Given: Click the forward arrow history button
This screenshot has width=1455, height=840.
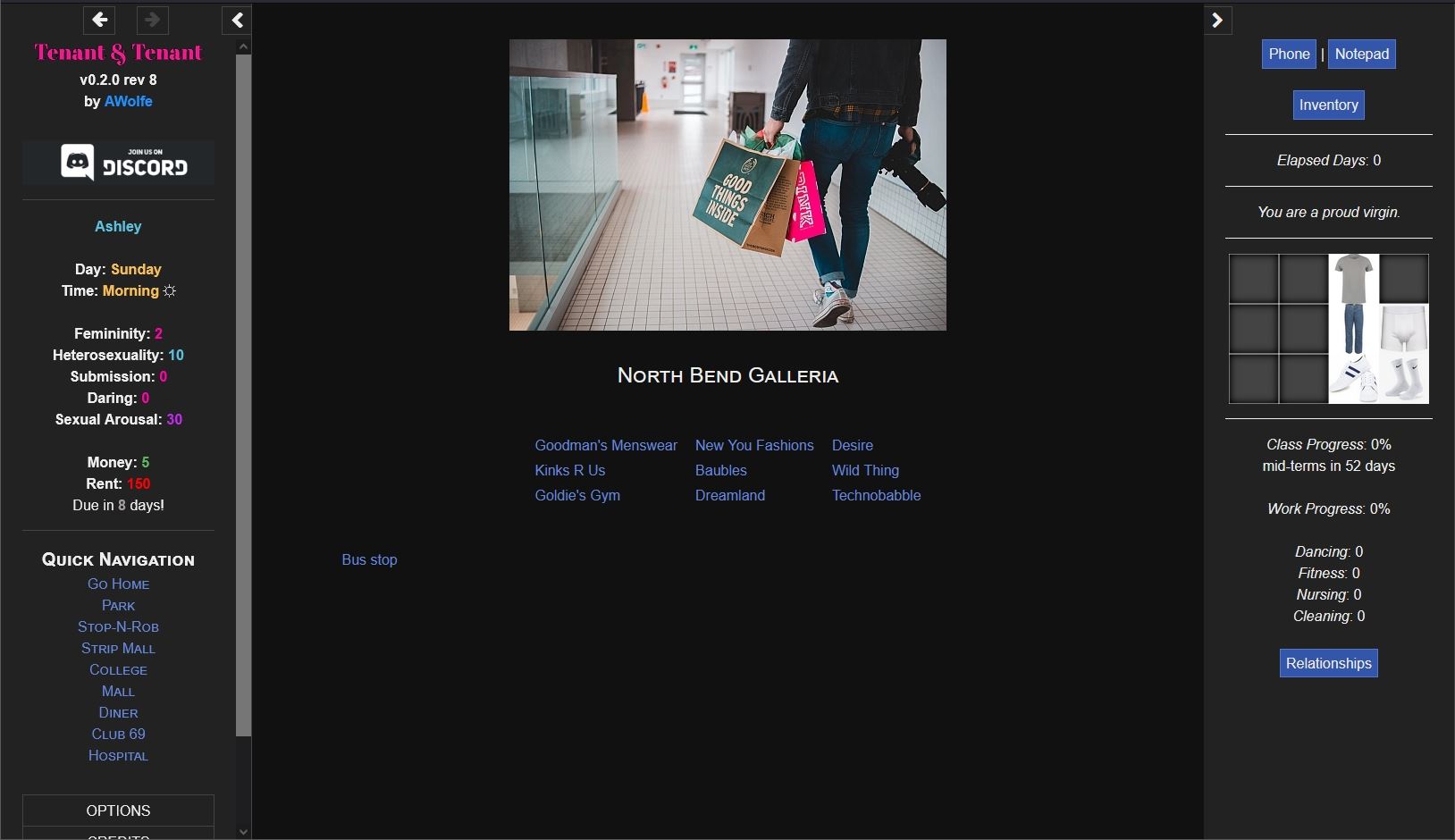Looking at the screenshot, I should (x=152, y=20).
